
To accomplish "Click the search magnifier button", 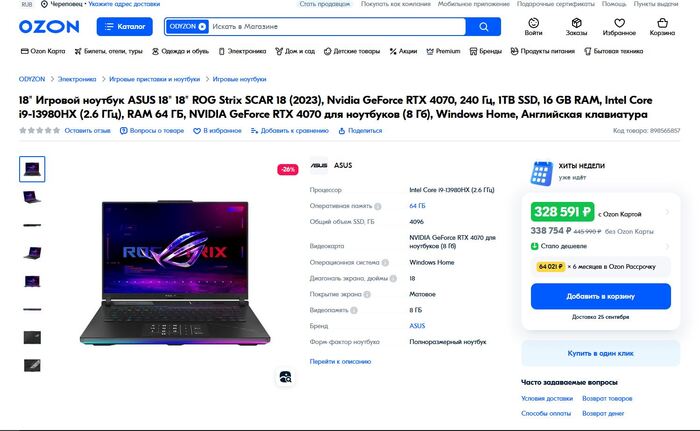I will coord(483,27).
